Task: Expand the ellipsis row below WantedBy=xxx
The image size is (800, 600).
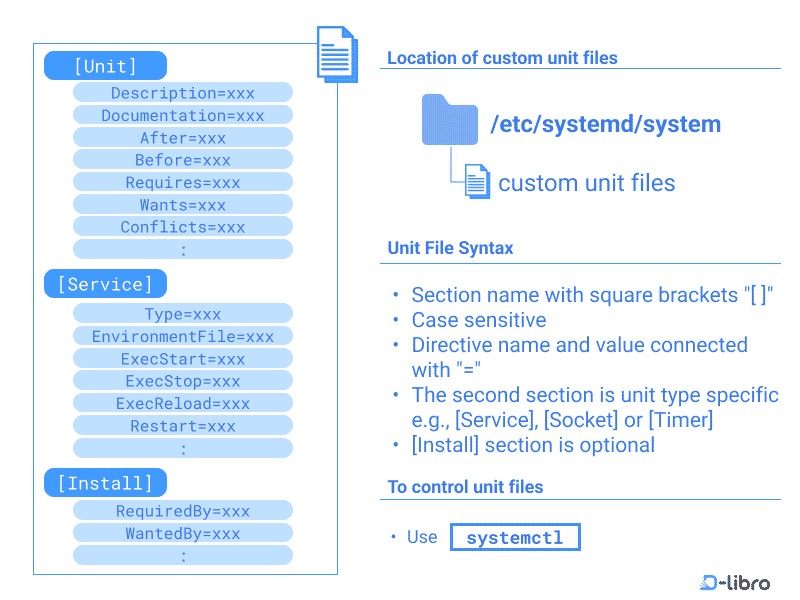Action: pos(182,555)
